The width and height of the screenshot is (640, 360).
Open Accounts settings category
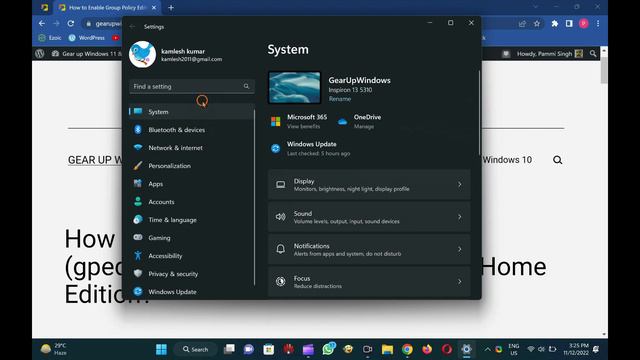pyautogui.click(x=191, y=202)
